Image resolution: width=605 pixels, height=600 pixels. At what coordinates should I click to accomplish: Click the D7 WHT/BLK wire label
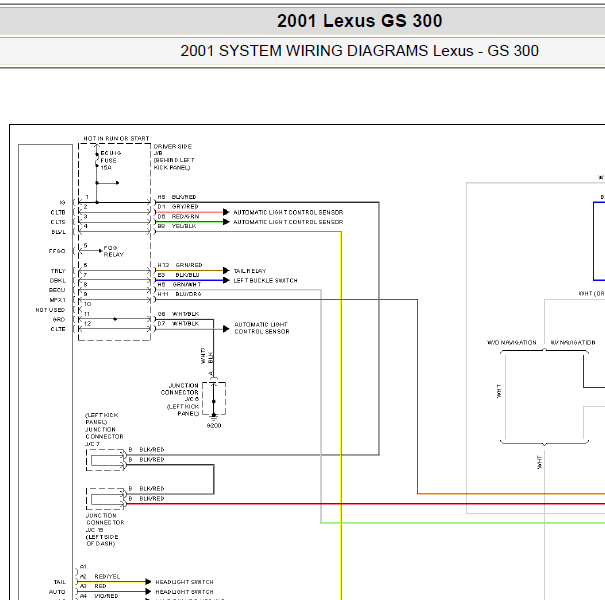(178, 323)
